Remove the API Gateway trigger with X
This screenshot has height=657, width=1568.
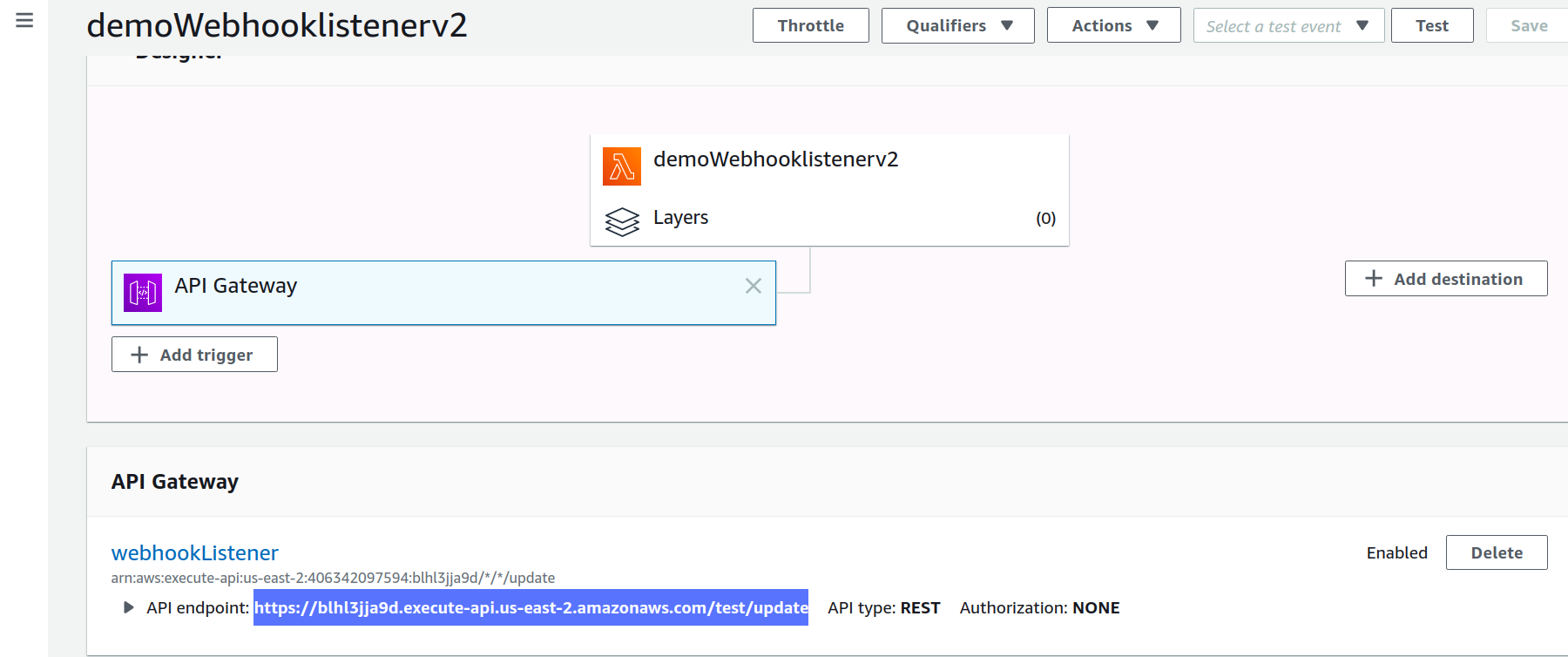(754, 286)
